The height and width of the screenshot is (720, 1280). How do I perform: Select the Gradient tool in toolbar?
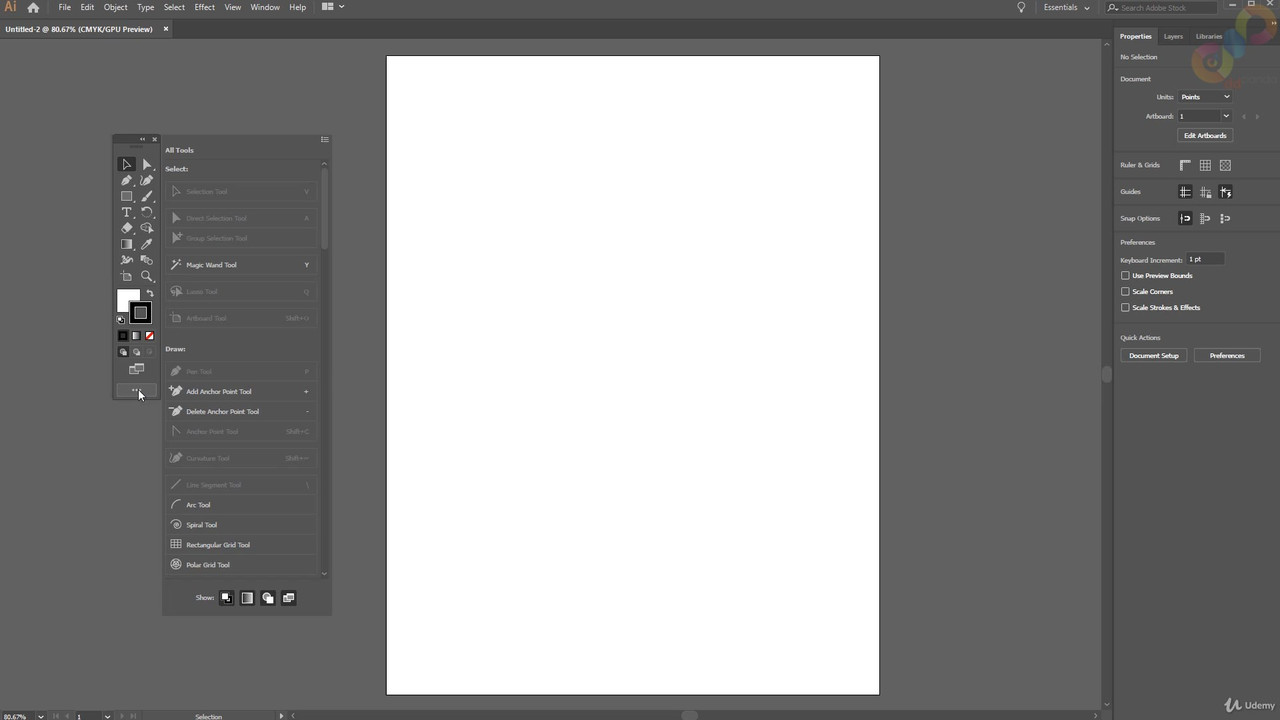tap(126, 244)
